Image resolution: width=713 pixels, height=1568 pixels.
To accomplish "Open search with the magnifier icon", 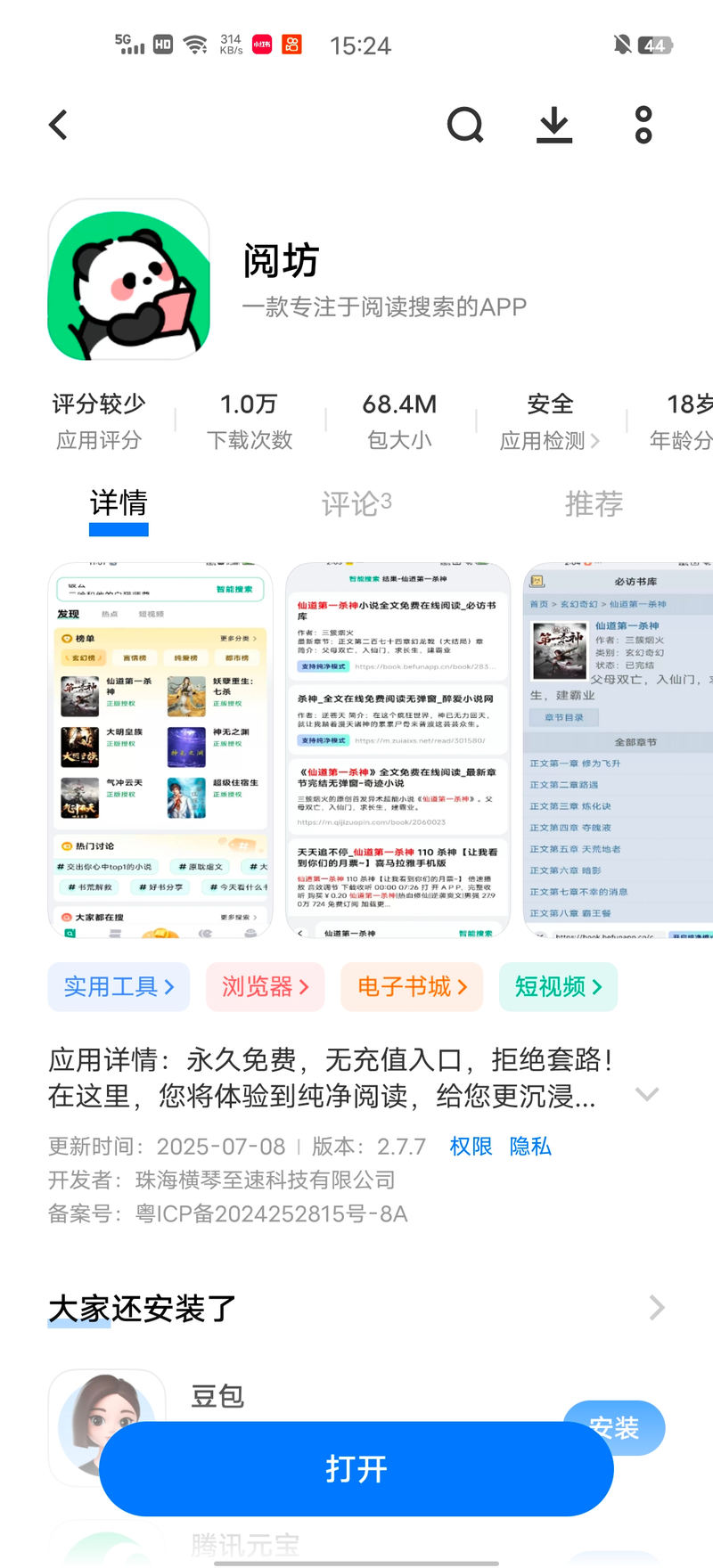I will pyautogui.click(x=465, y=126).
